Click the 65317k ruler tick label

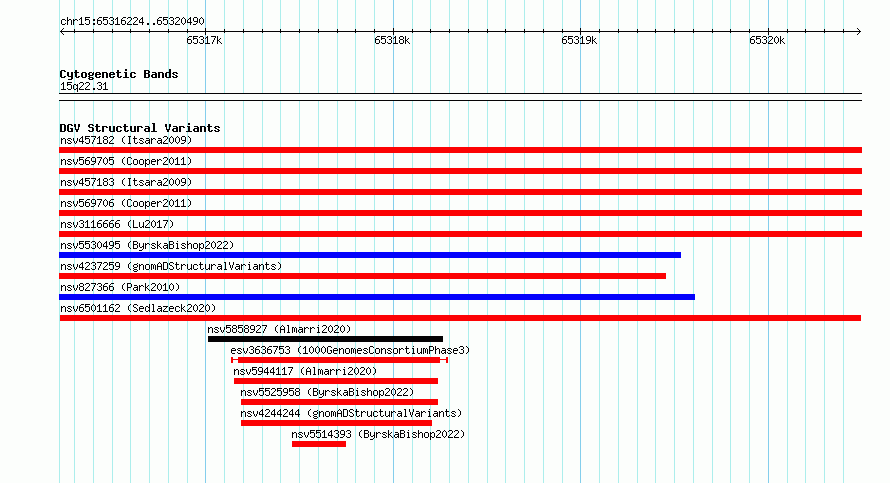pos(204,40)
